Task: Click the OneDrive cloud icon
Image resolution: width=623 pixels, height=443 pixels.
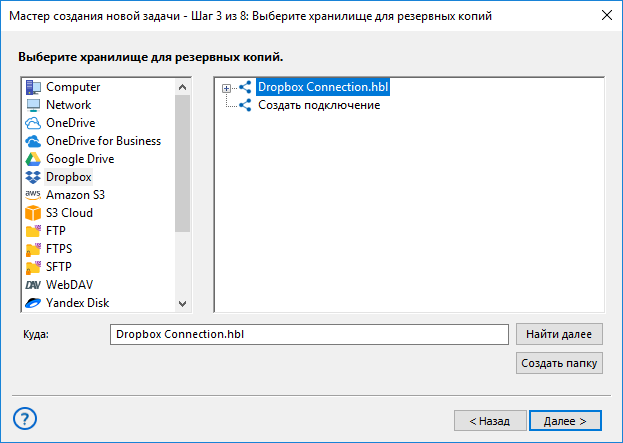Action: [x=33, y=123]
